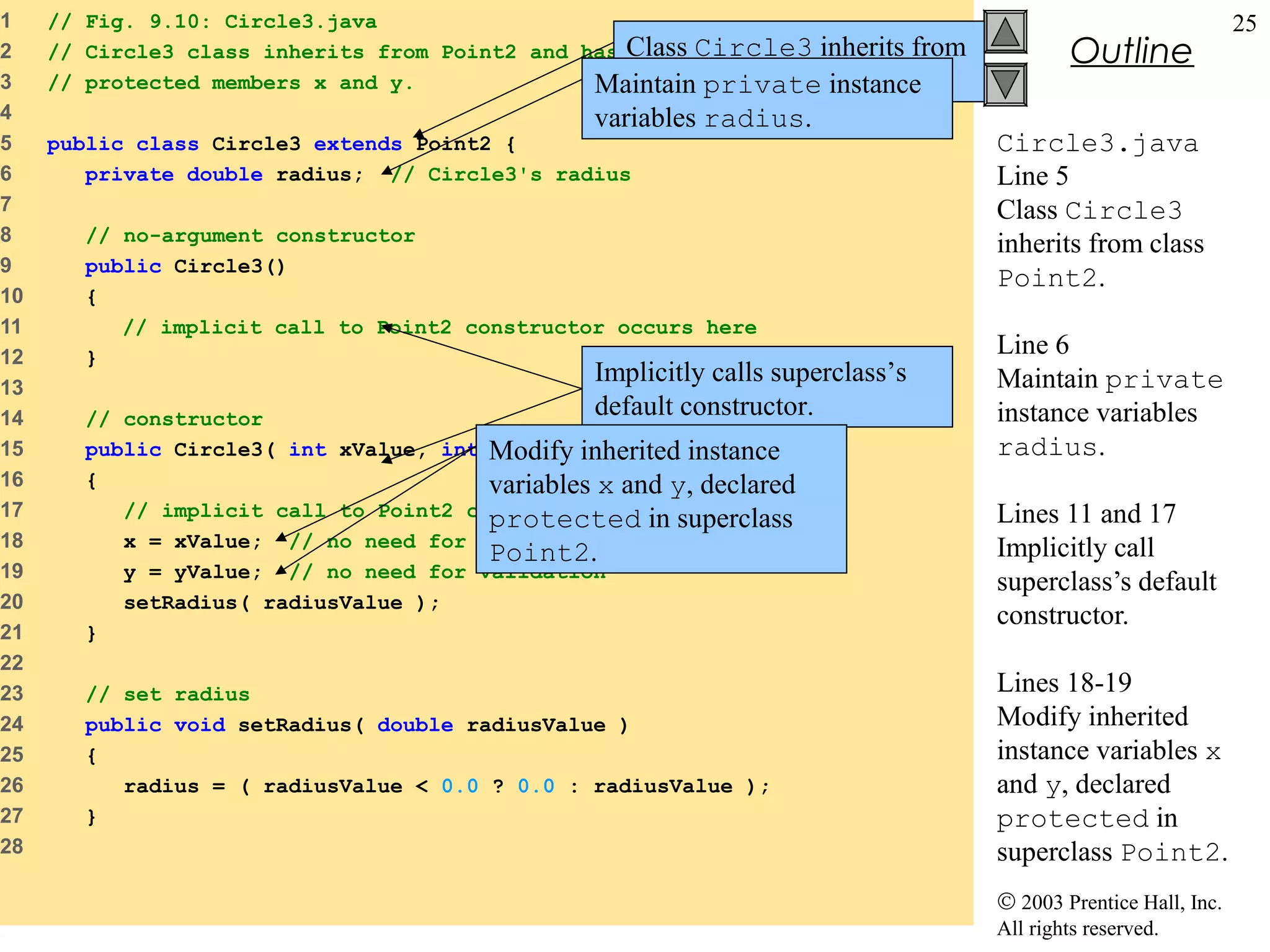The height and width of the screenshot is (952, 1270).
Task: Click the 'public Circle3()' no-argument constructor line
Action: [185, 267]
